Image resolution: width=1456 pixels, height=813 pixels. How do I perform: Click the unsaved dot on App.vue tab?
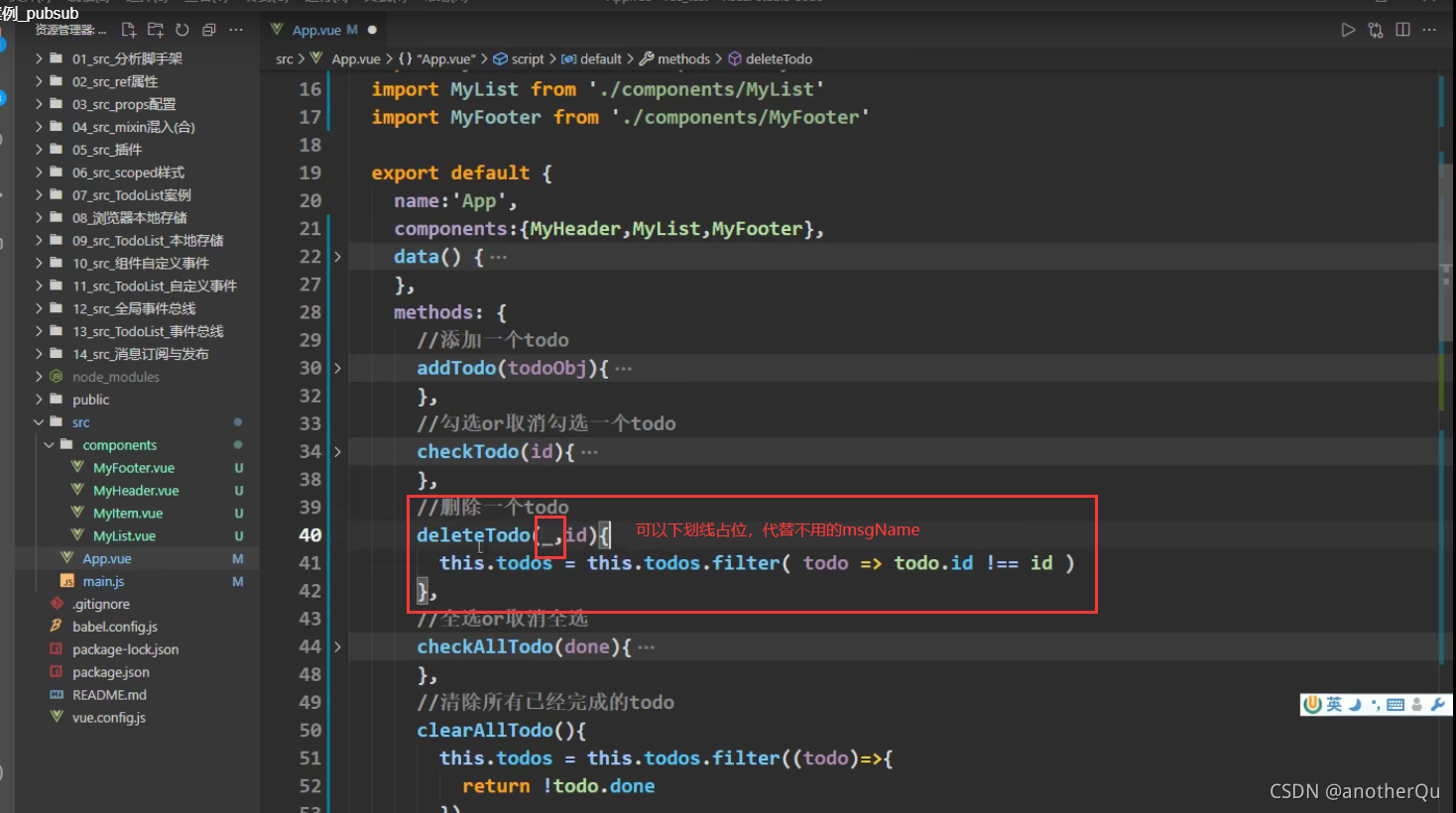[x=372, y=30]
